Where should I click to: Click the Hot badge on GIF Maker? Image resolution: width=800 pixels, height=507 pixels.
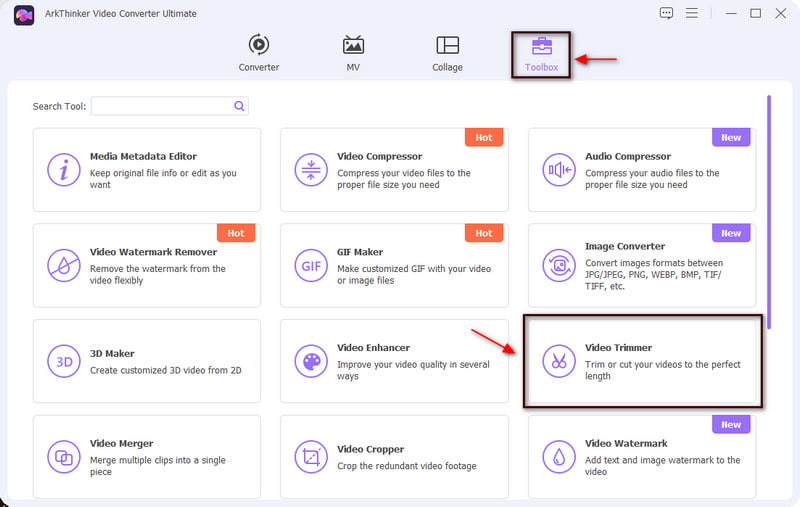click(484, 233)
